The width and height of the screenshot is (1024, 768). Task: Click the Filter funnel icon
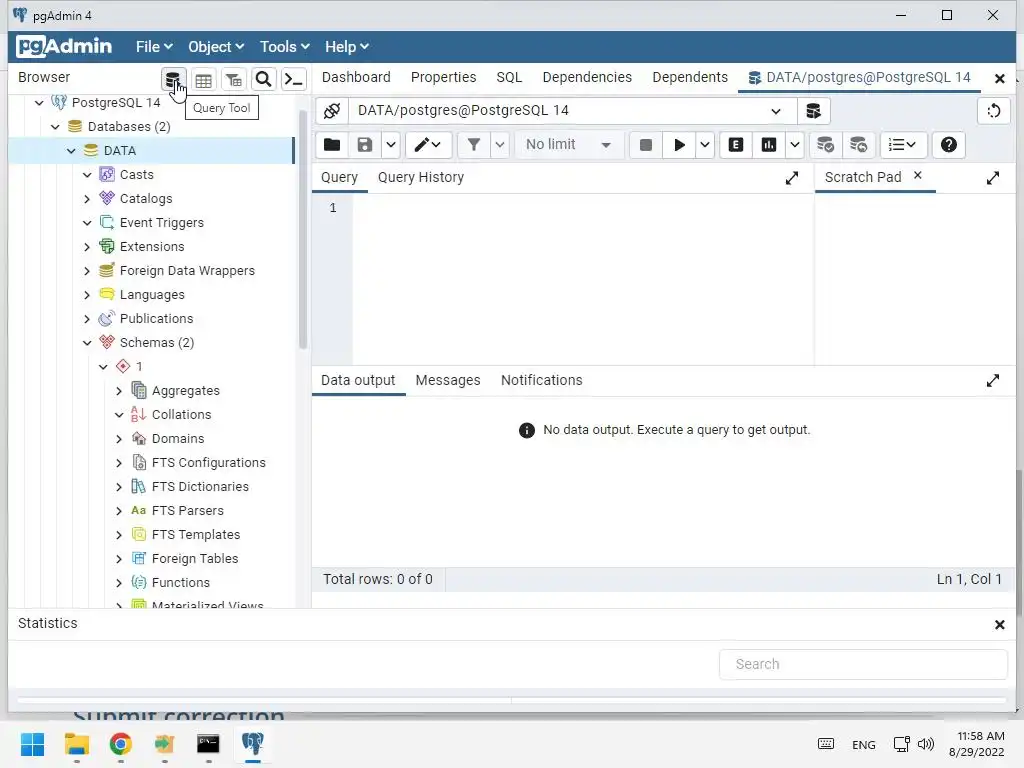pos(474,145)
